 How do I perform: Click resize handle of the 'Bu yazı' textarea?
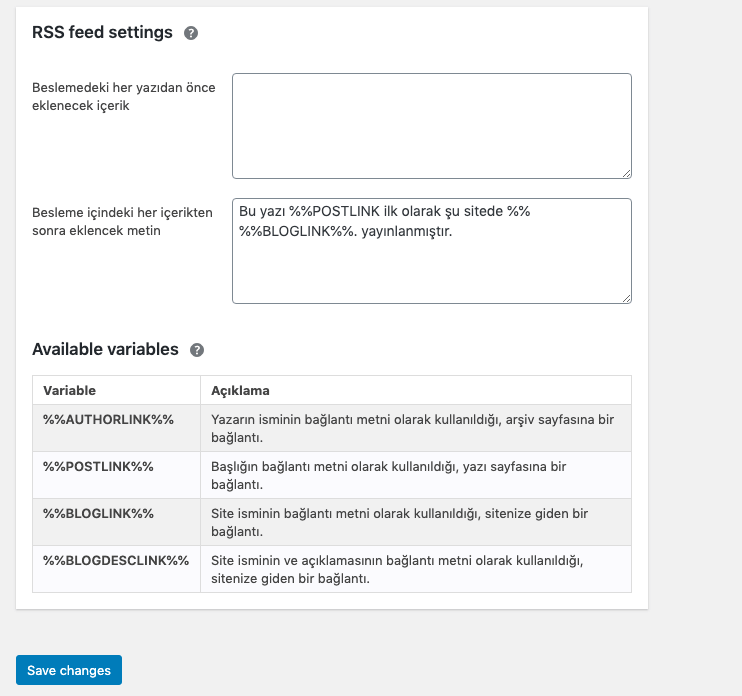[626, 297]
